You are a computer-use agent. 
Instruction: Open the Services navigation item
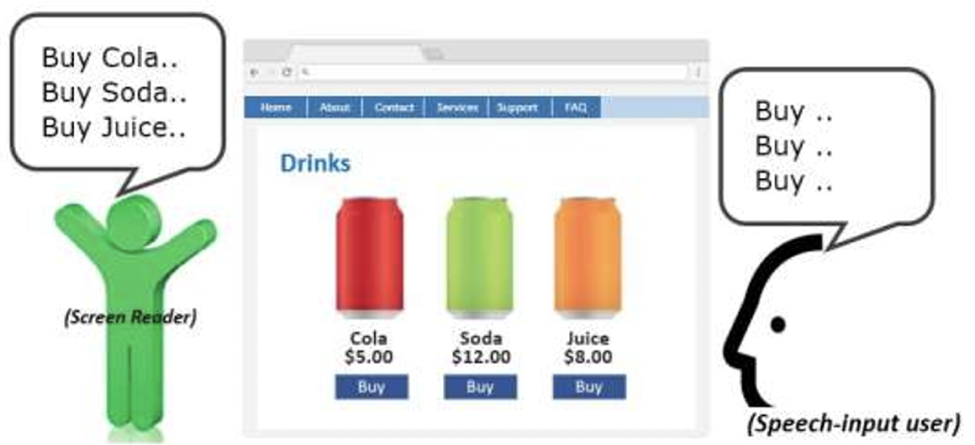(457, 108)
